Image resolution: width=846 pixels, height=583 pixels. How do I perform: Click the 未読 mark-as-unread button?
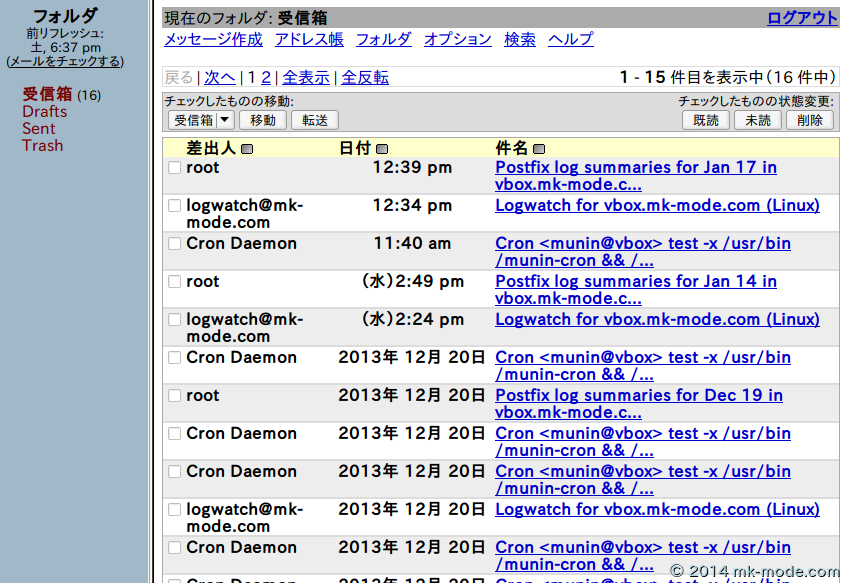point(758,120)
